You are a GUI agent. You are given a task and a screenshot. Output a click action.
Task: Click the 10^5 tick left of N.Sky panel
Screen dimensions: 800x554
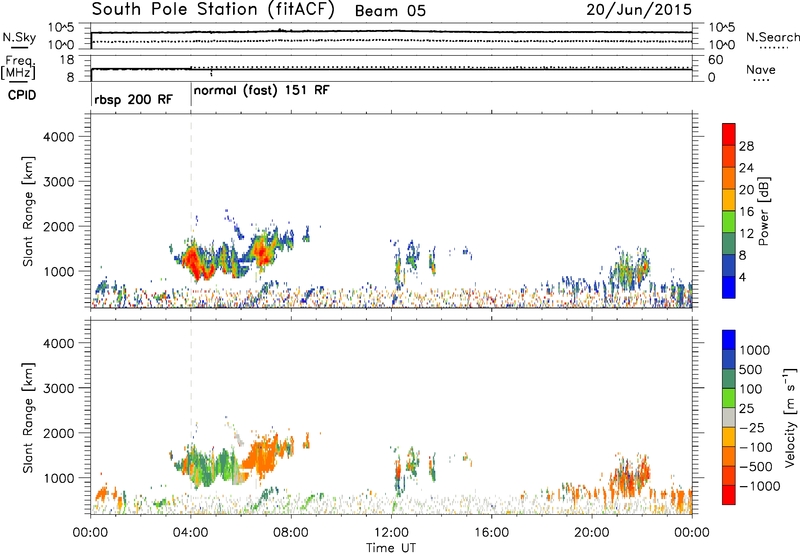point(61,27)
